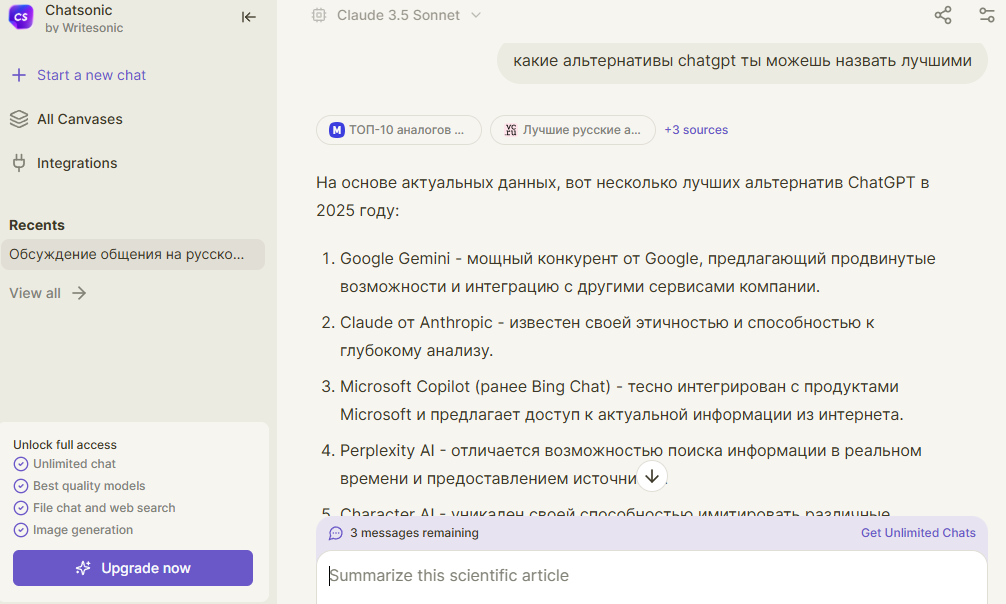This screenshot has width=1006, height=604.
Task: Open the share icon at top right
Action: (942, 15)
